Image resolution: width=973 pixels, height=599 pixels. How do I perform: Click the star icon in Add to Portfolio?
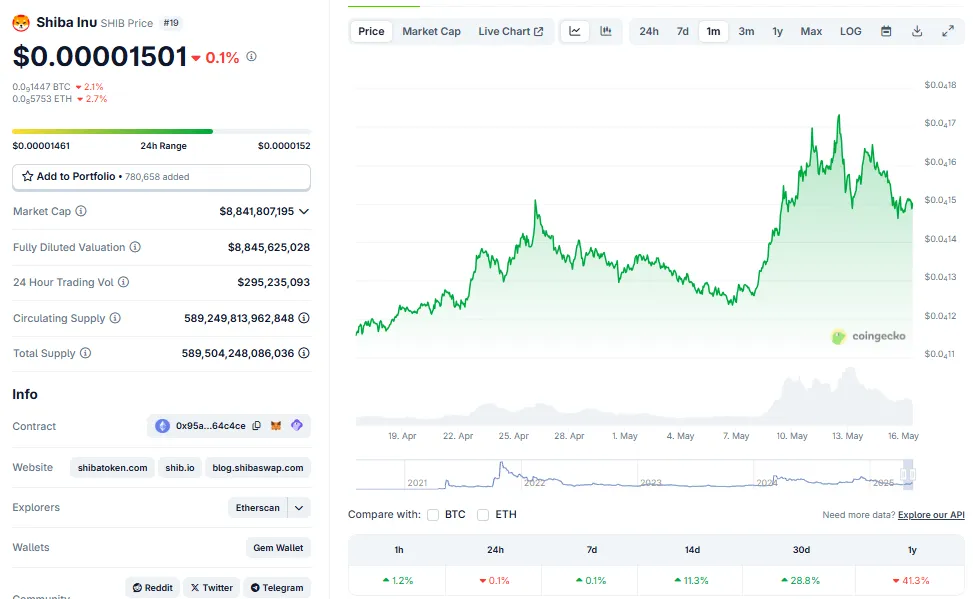tap(27, 176)
